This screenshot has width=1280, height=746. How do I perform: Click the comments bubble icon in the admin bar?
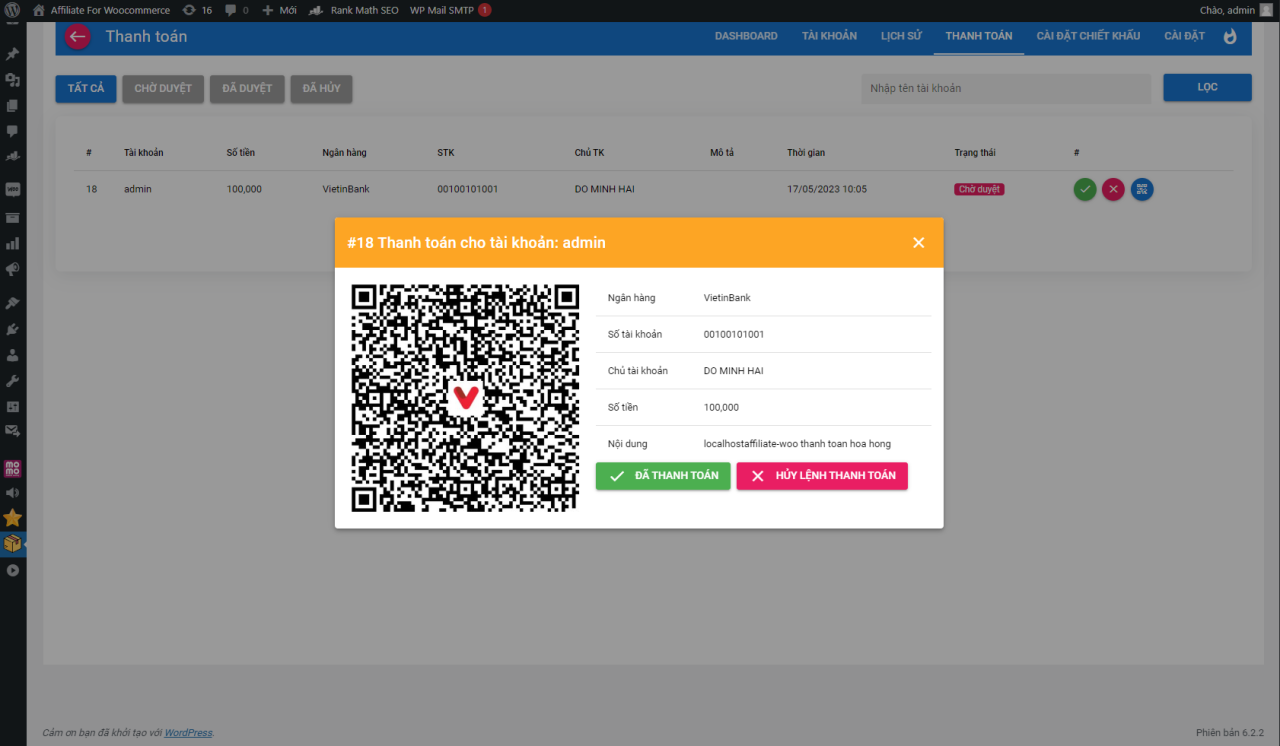coord(233,10)
